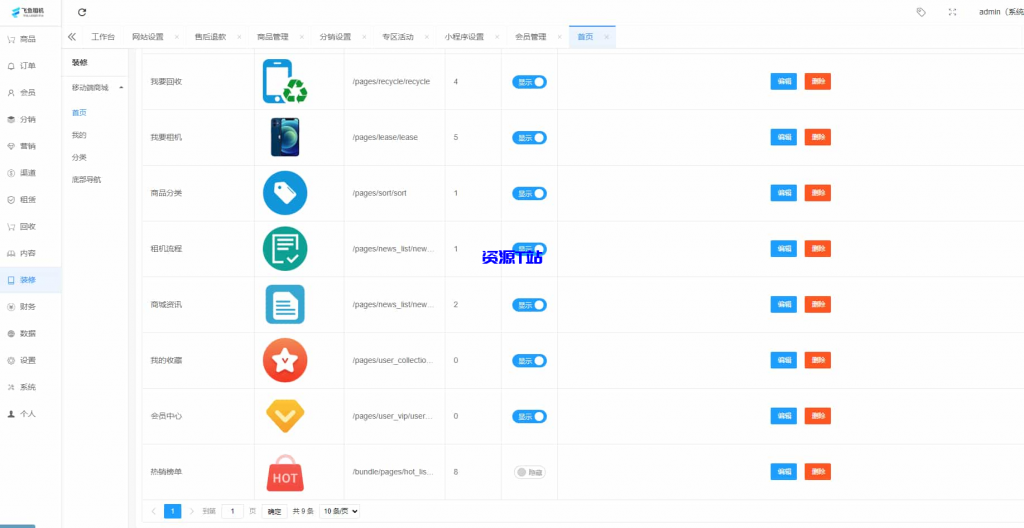Switch to 小程序设置 tab

[x=464, y=37]
